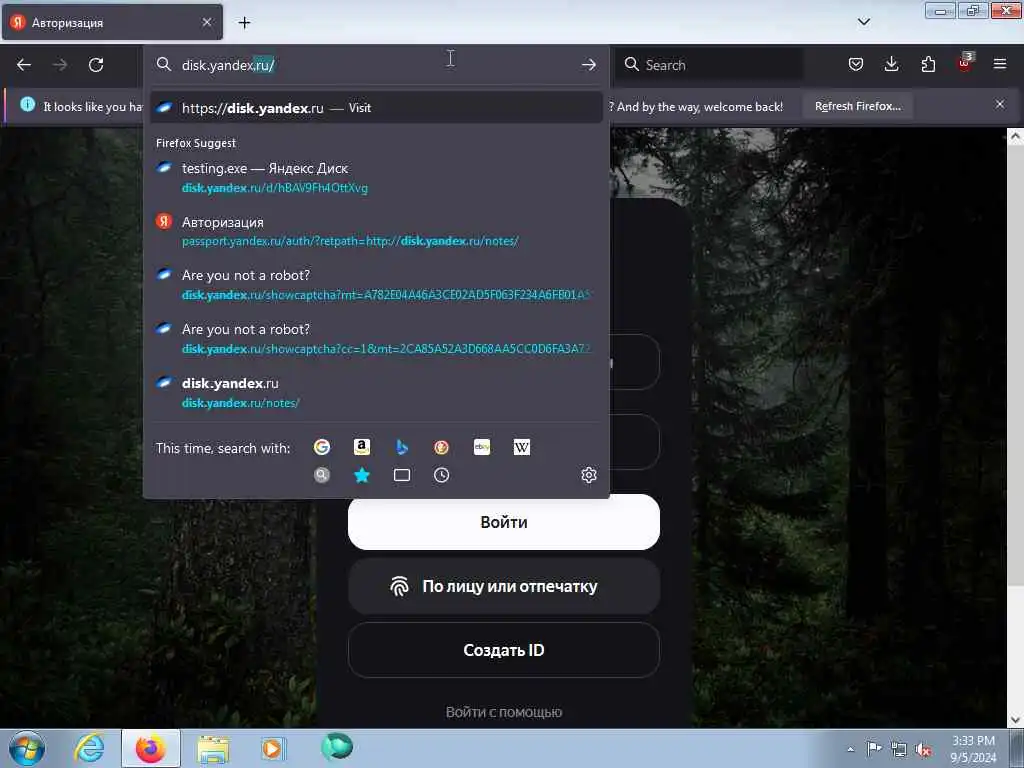Screen dimensions: 1024x768
Task: Close the Авторизация tab
Action: (x=206, y=22)
